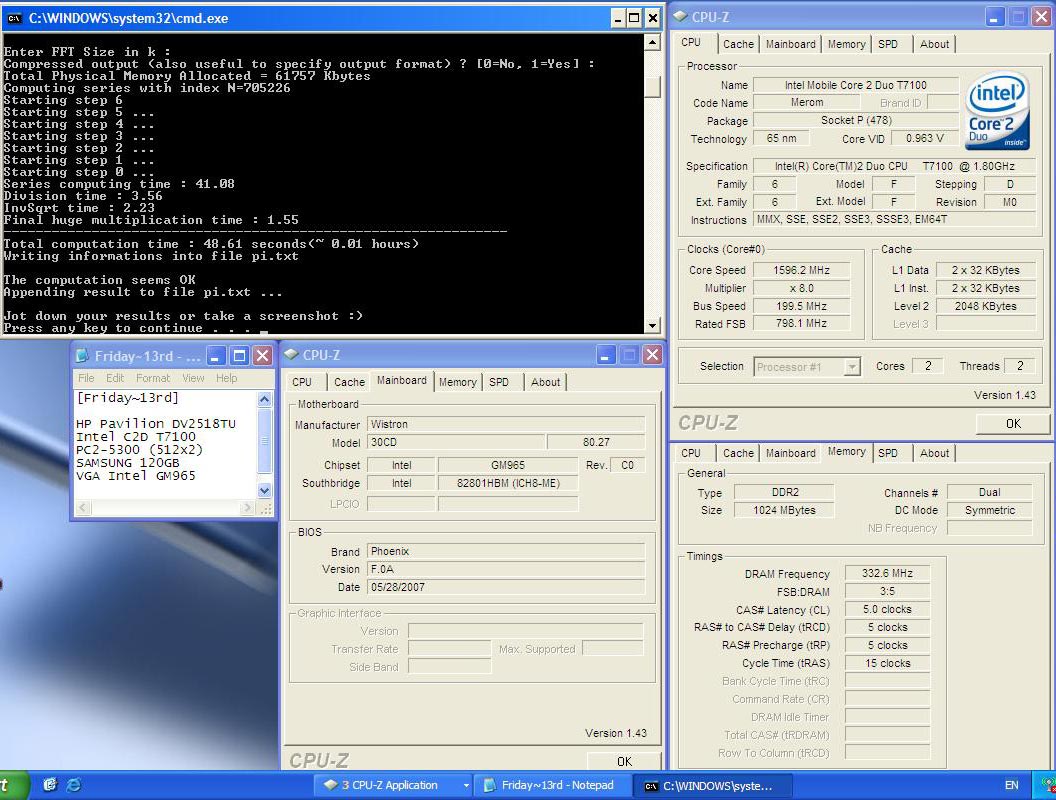
Task: Click the Notepad title bar icon
Action: tap(83, 356)
